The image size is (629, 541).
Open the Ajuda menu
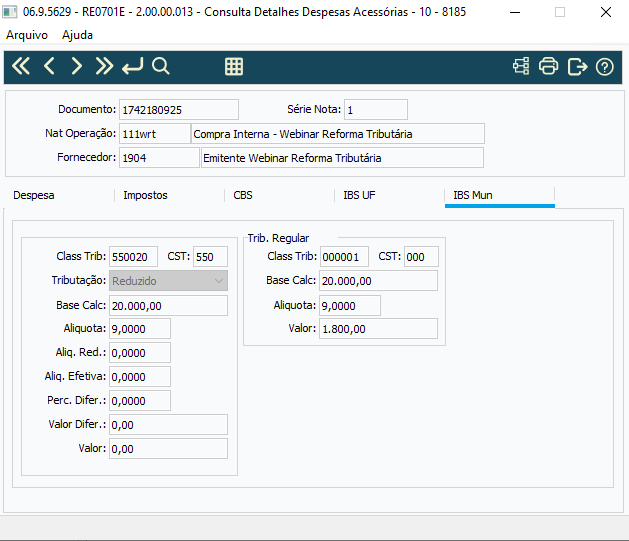[x=77, y=35]
